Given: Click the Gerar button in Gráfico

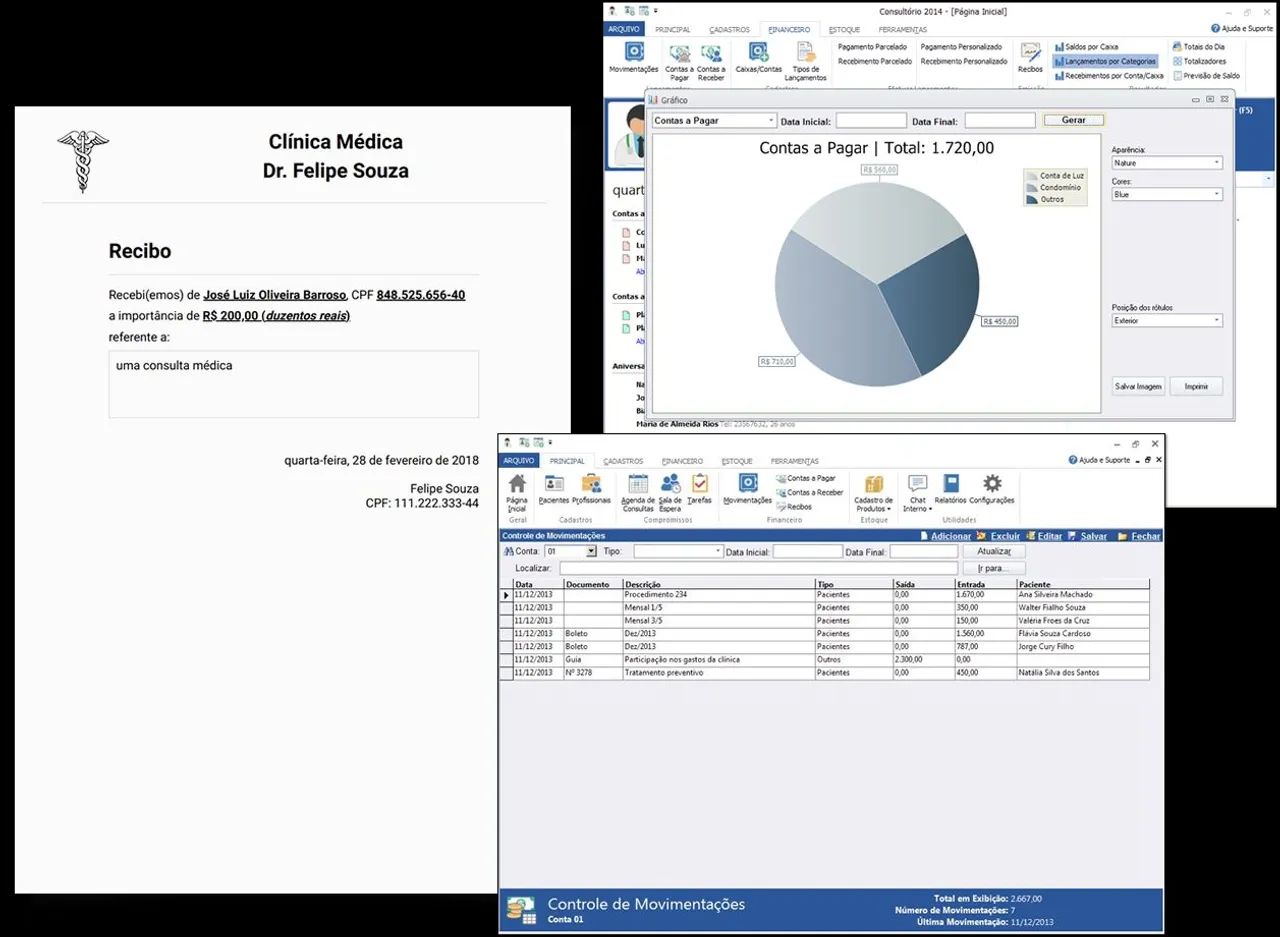Looking at the screenshot, I should [1074, 120].
